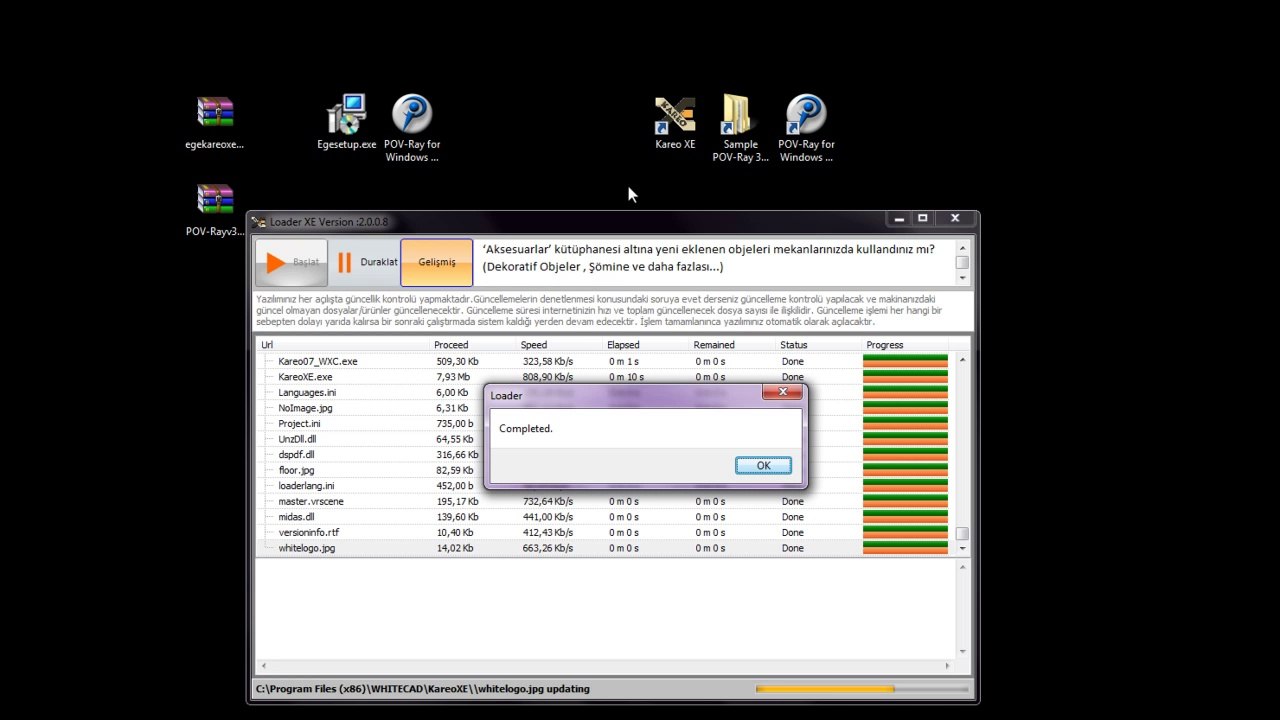This screenshot has width=1280, height=720.
Task: Select the dspdf.dll file entry
Action: 296,455
